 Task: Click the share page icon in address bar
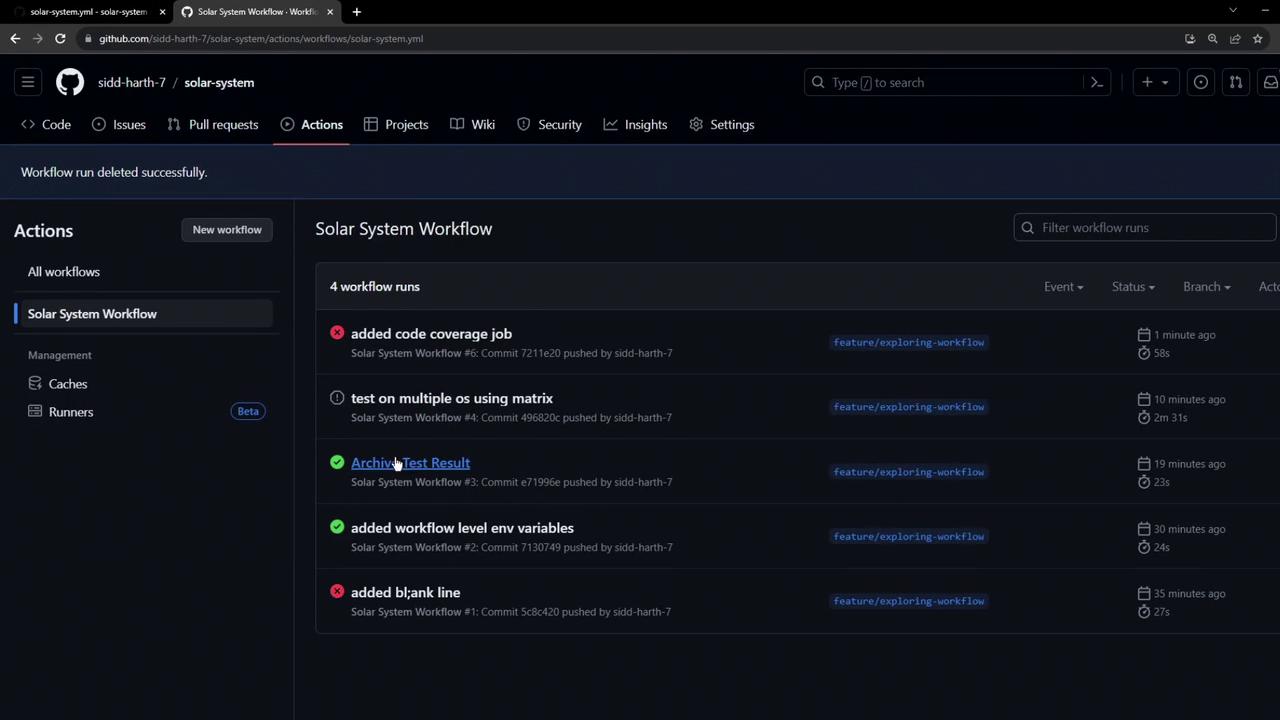[x=1235, y=38]
